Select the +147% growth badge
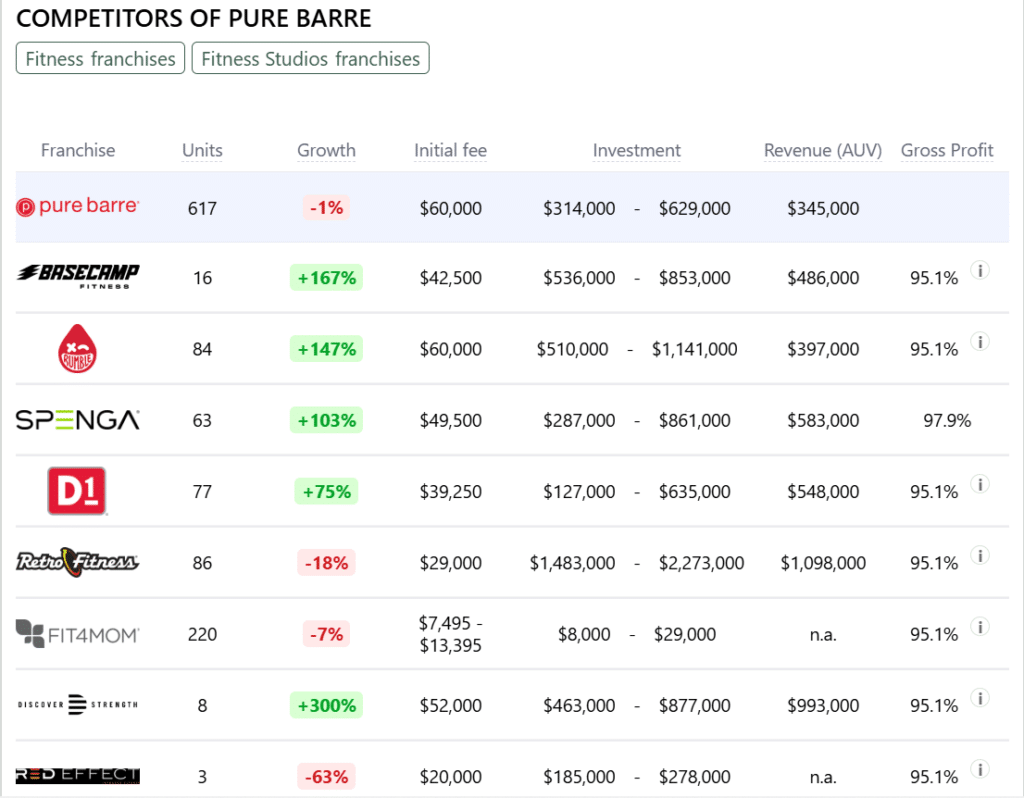1024x798 pixels. (327, 349)
